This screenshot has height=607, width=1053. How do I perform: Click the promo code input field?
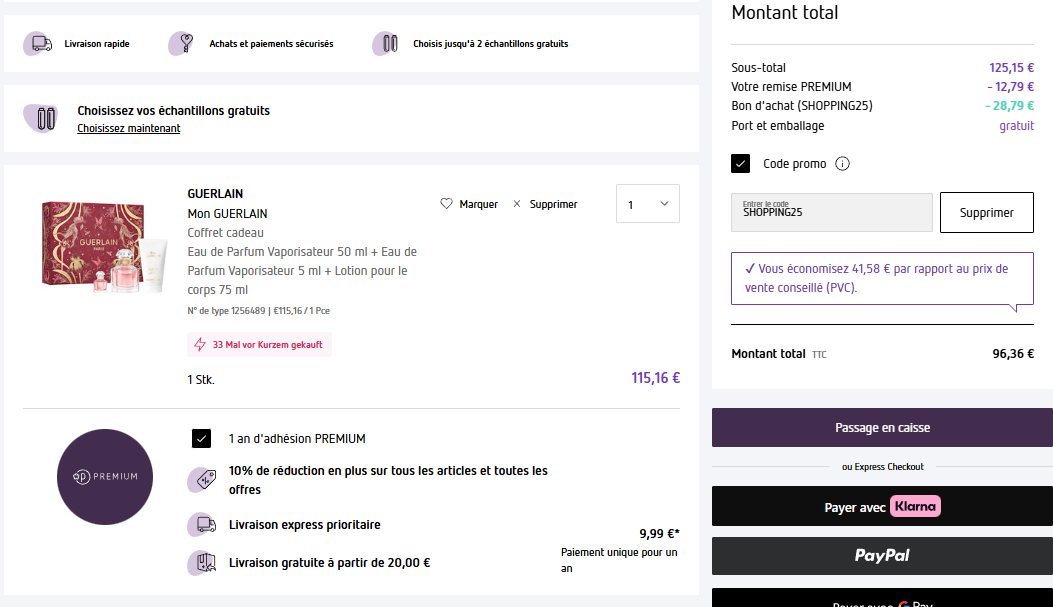coord(831,213)
